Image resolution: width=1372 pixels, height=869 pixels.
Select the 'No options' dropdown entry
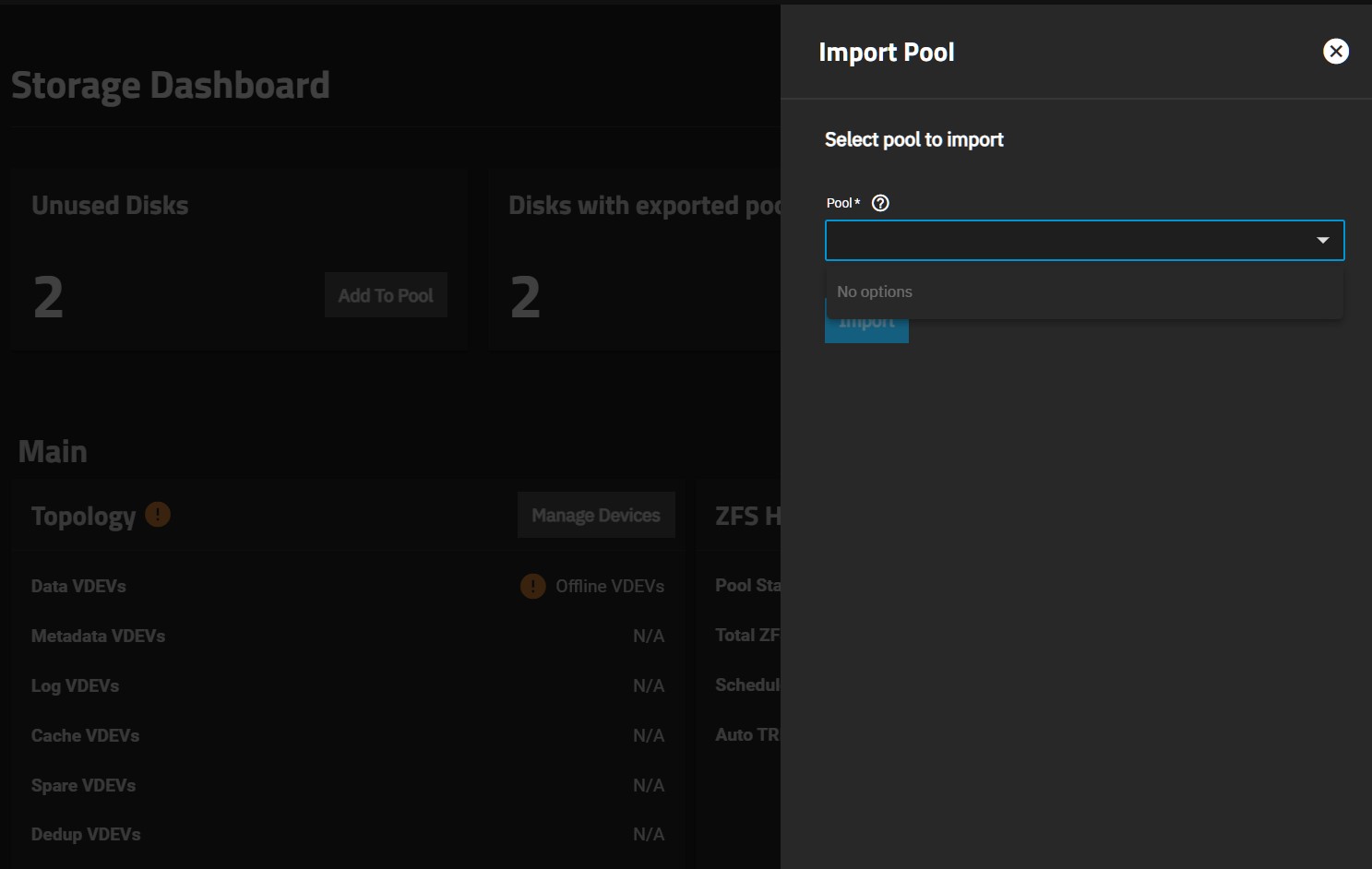(x=875, y=292)
